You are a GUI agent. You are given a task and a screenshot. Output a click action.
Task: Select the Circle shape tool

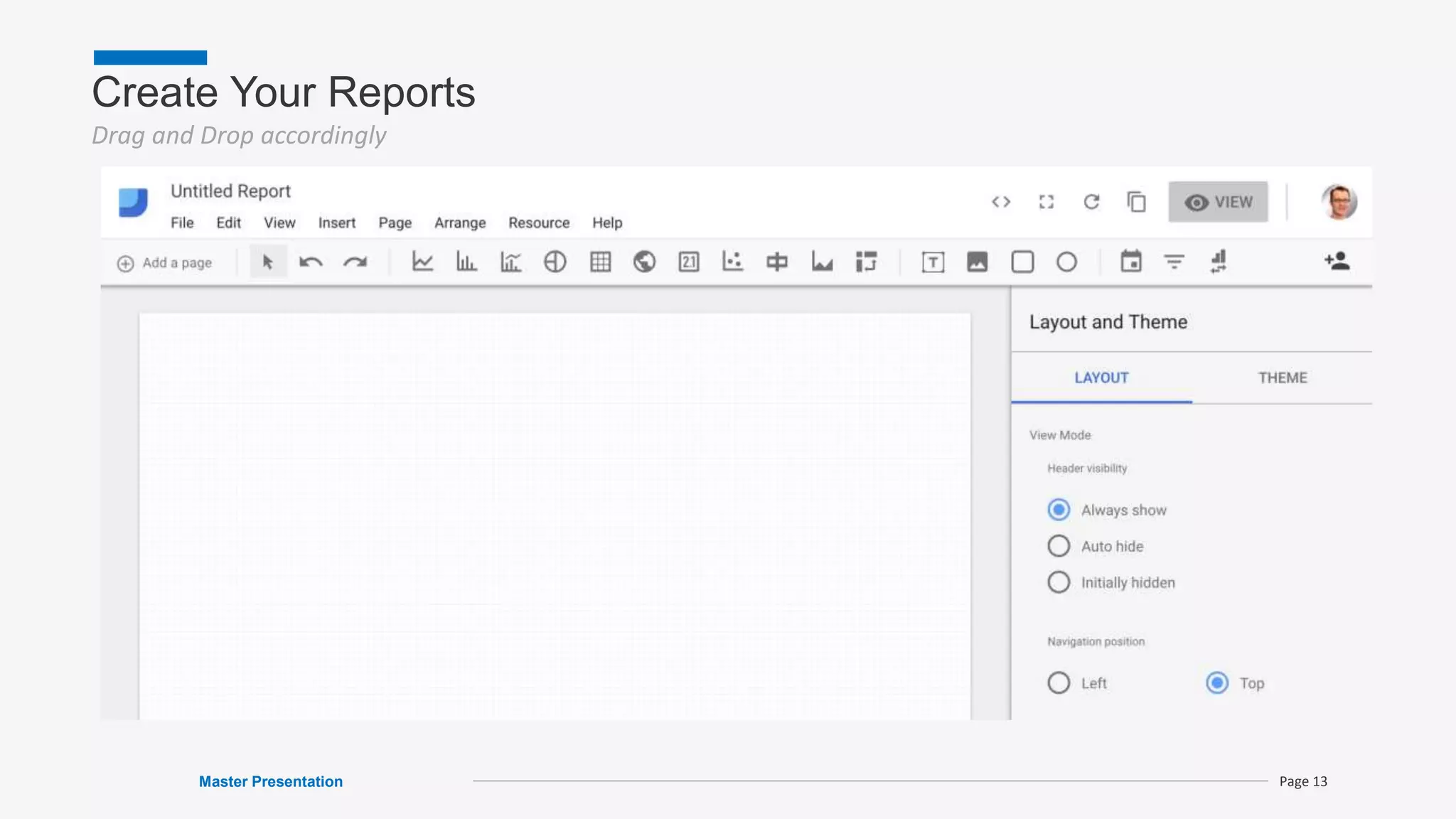[1066, 262]
